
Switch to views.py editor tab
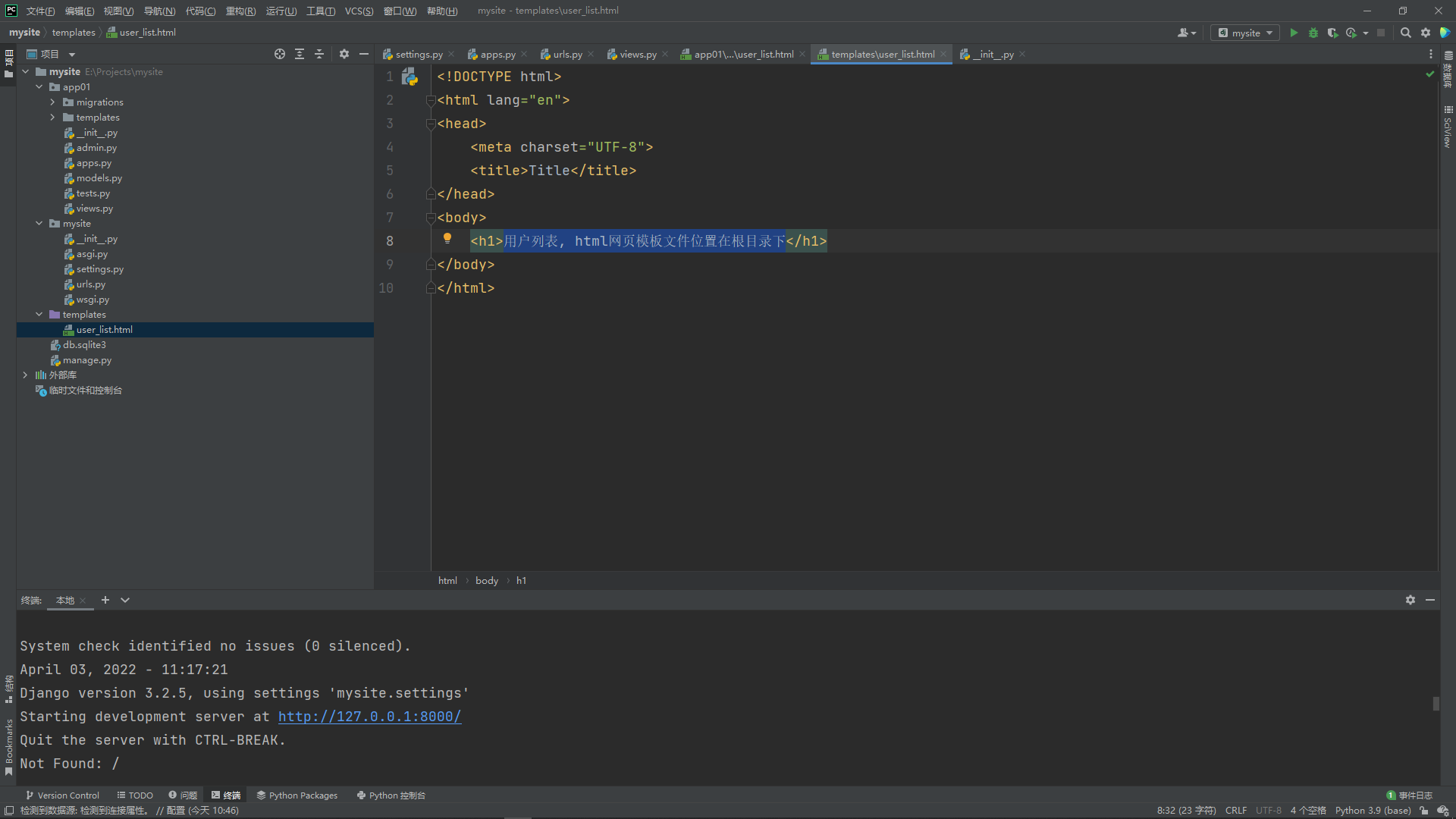tap(638, 54)
